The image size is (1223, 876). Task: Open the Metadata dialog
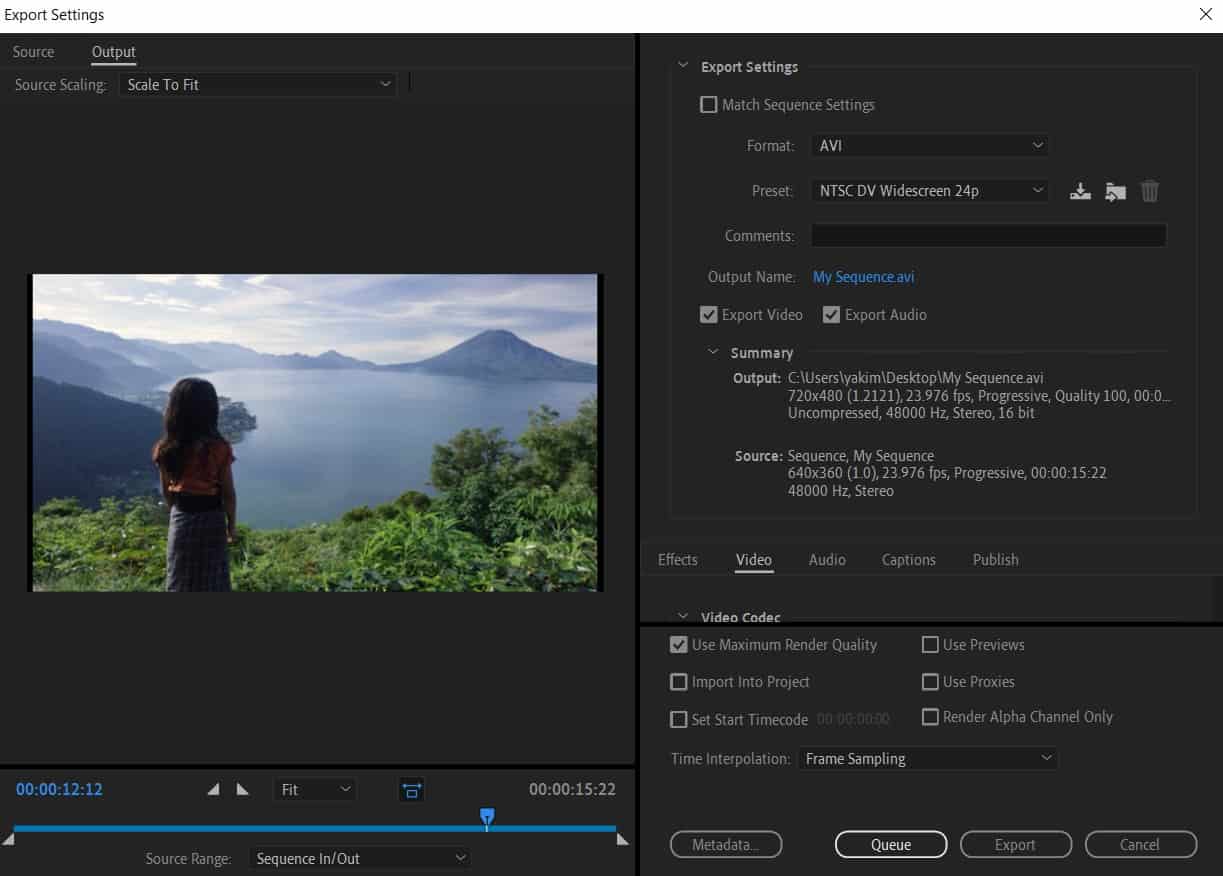pos(726,844)
